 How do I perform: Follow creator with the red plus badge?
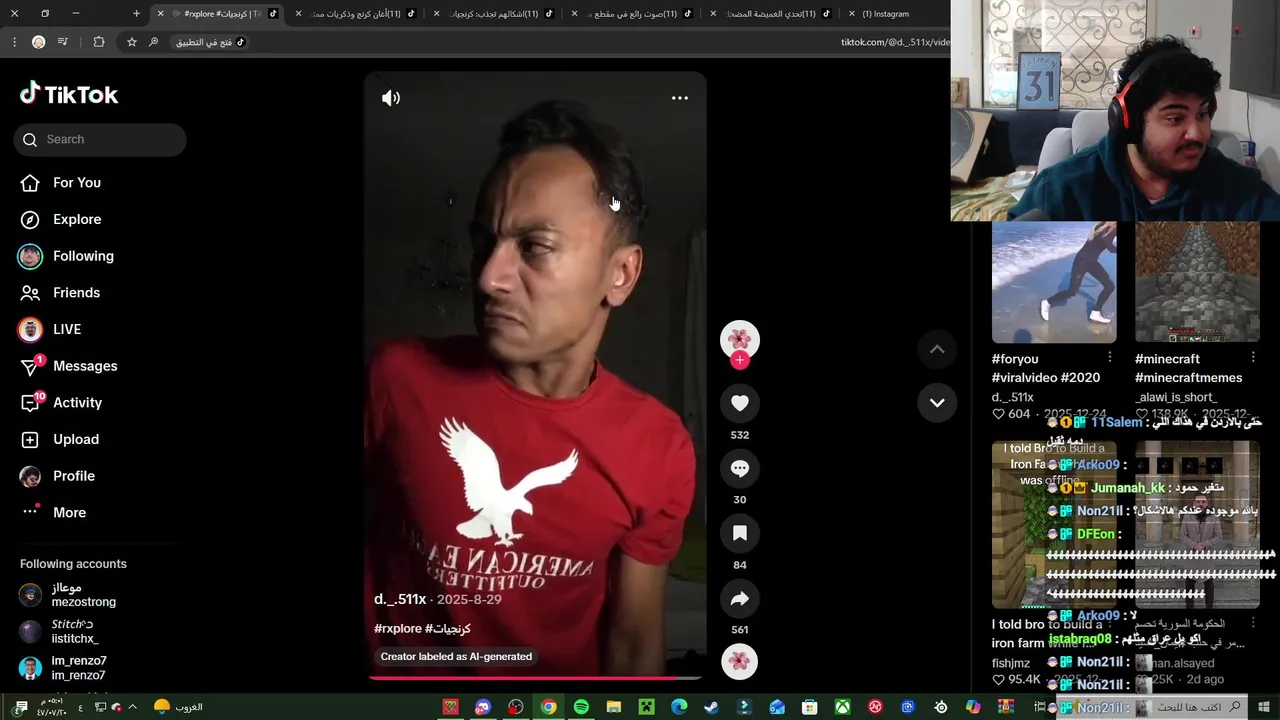pos(740,360)
